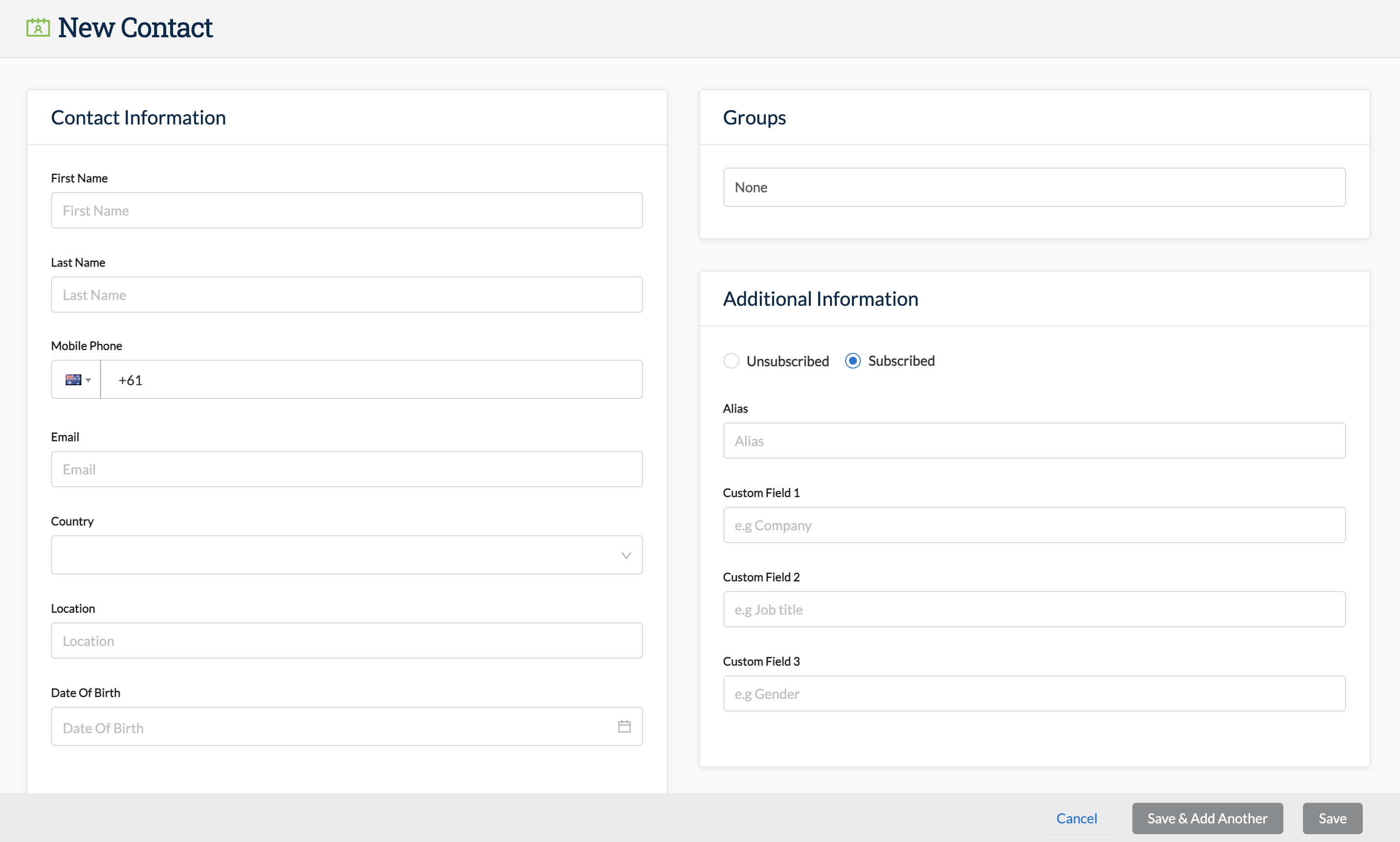
Task: Focus the First Name input field
Action: click(x=346, y=211)
